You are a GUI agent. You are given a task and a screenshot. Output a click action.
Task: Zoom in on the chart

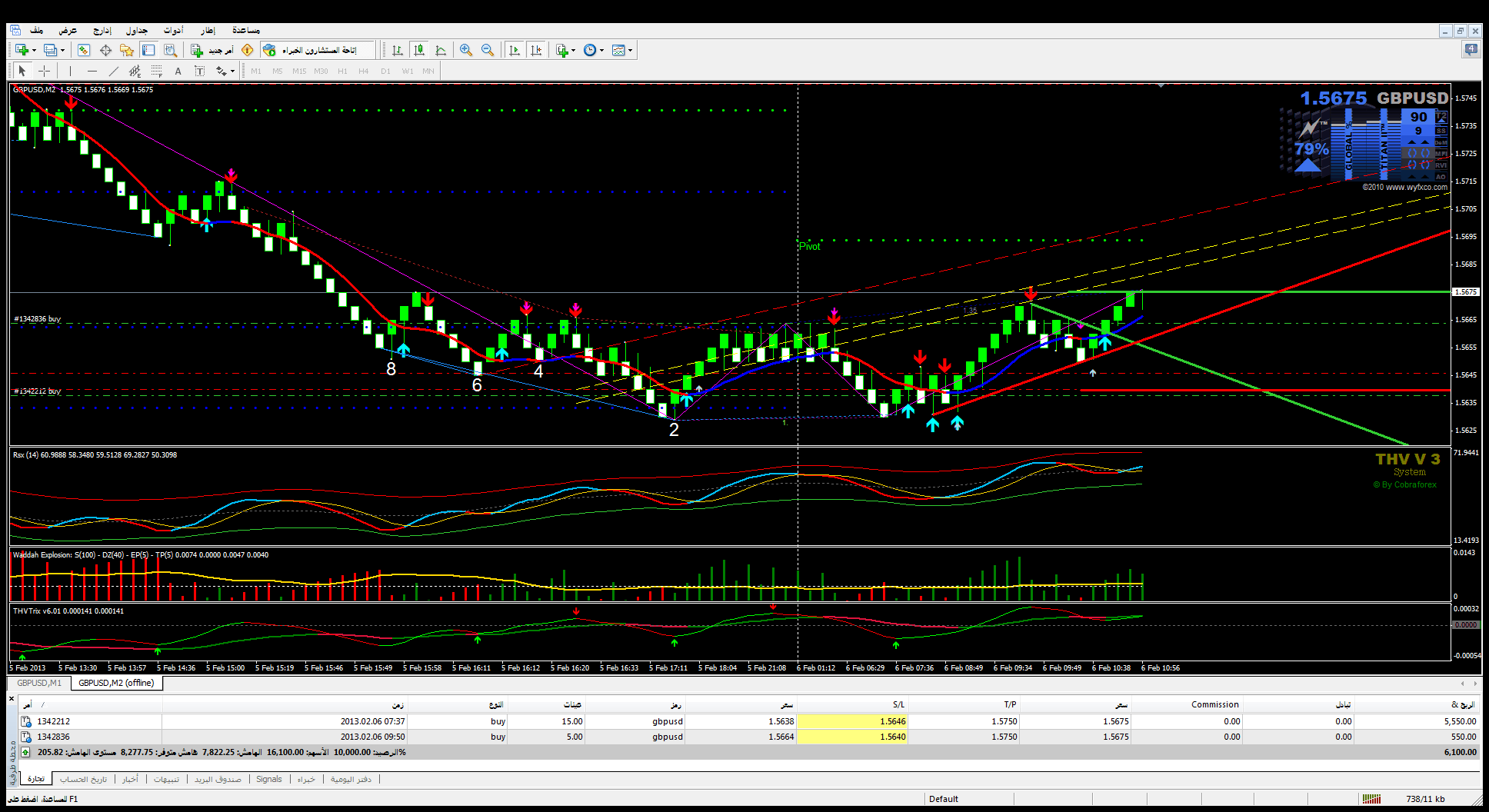(466, 50)
